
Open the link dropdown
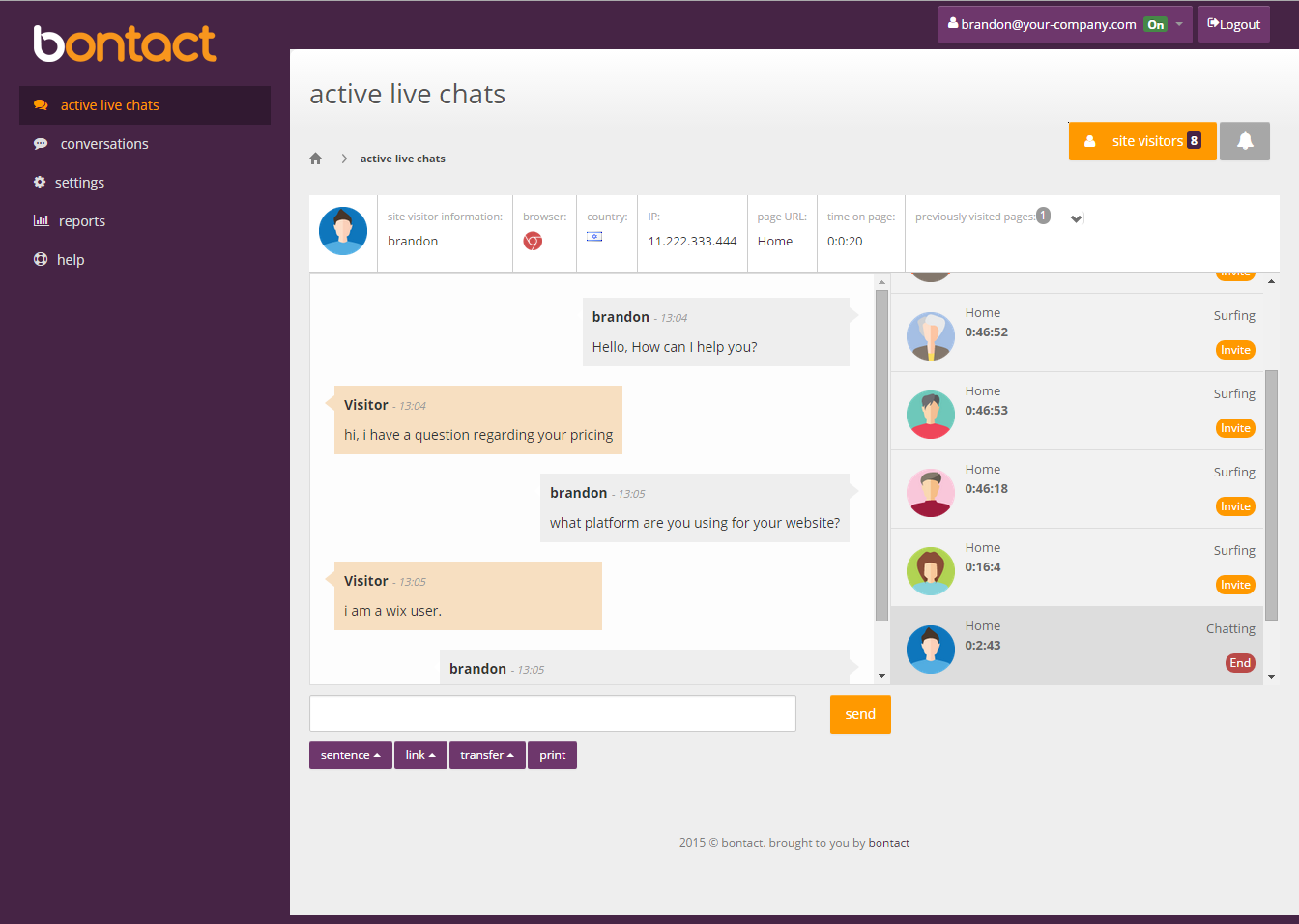pos(420,755)
